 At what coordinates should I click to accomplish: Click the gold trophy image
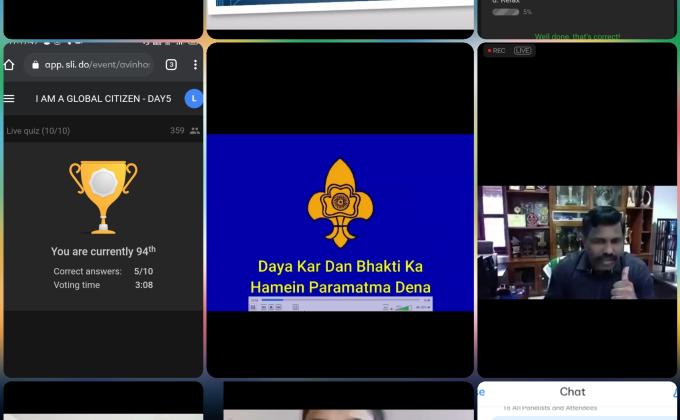pos(103,197)
